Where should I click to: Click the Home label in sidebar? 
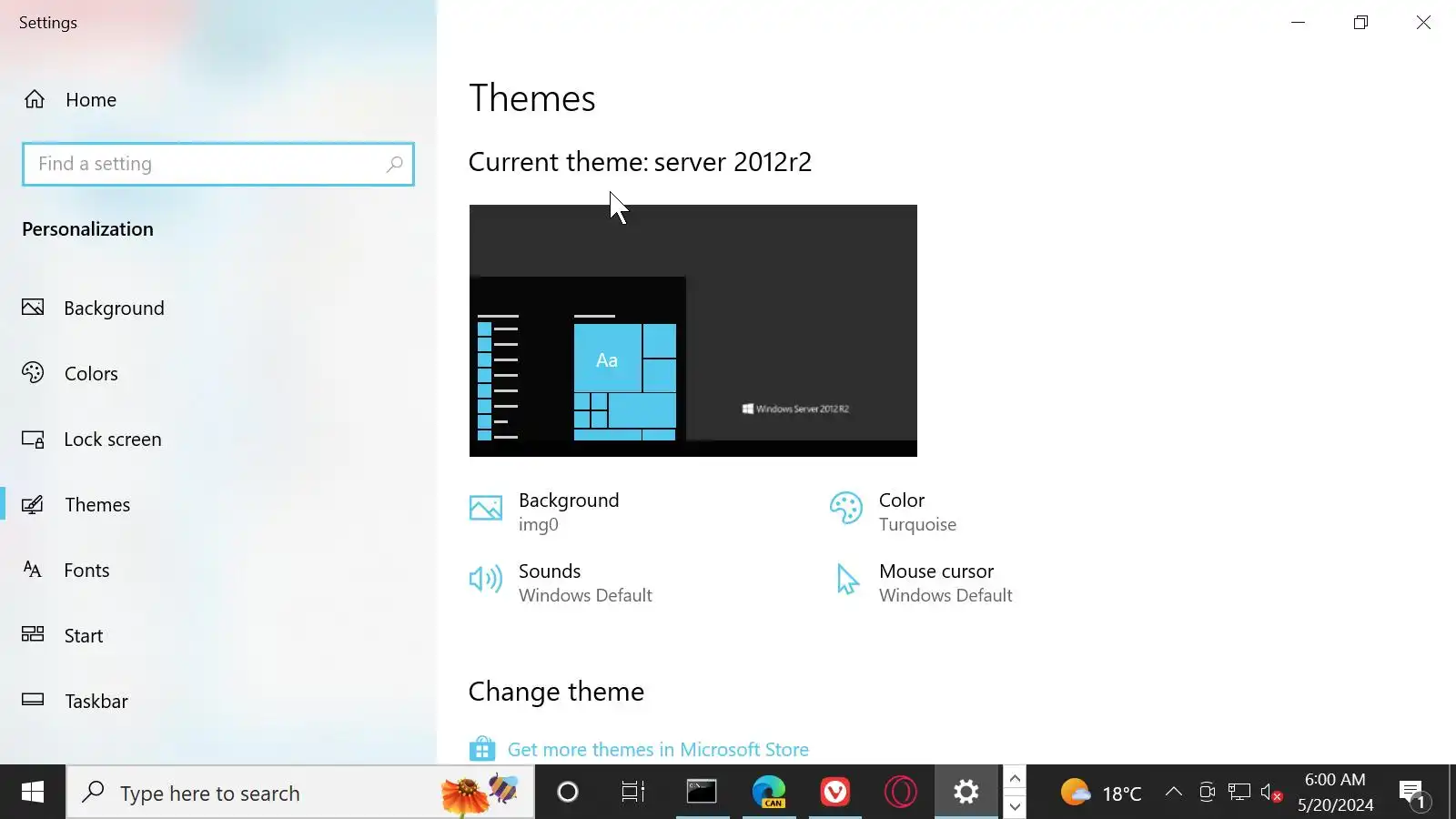click(91, 99)
